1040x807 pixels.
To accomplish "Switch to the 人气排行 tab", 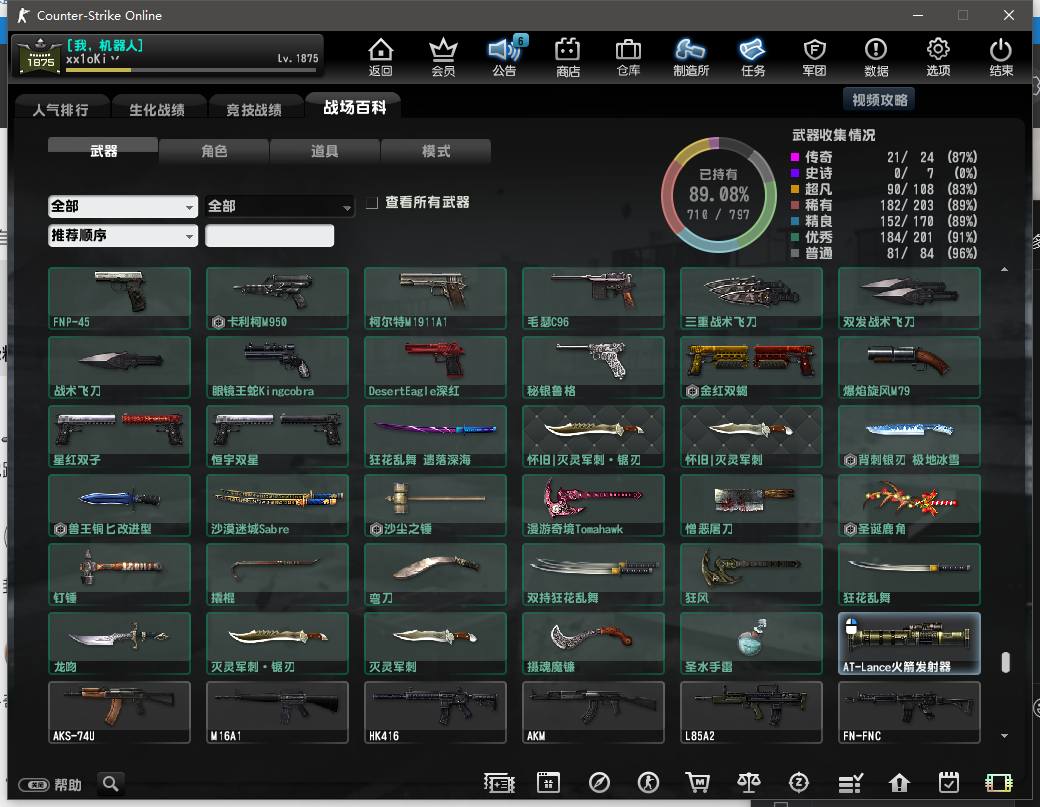I will 61,109.
